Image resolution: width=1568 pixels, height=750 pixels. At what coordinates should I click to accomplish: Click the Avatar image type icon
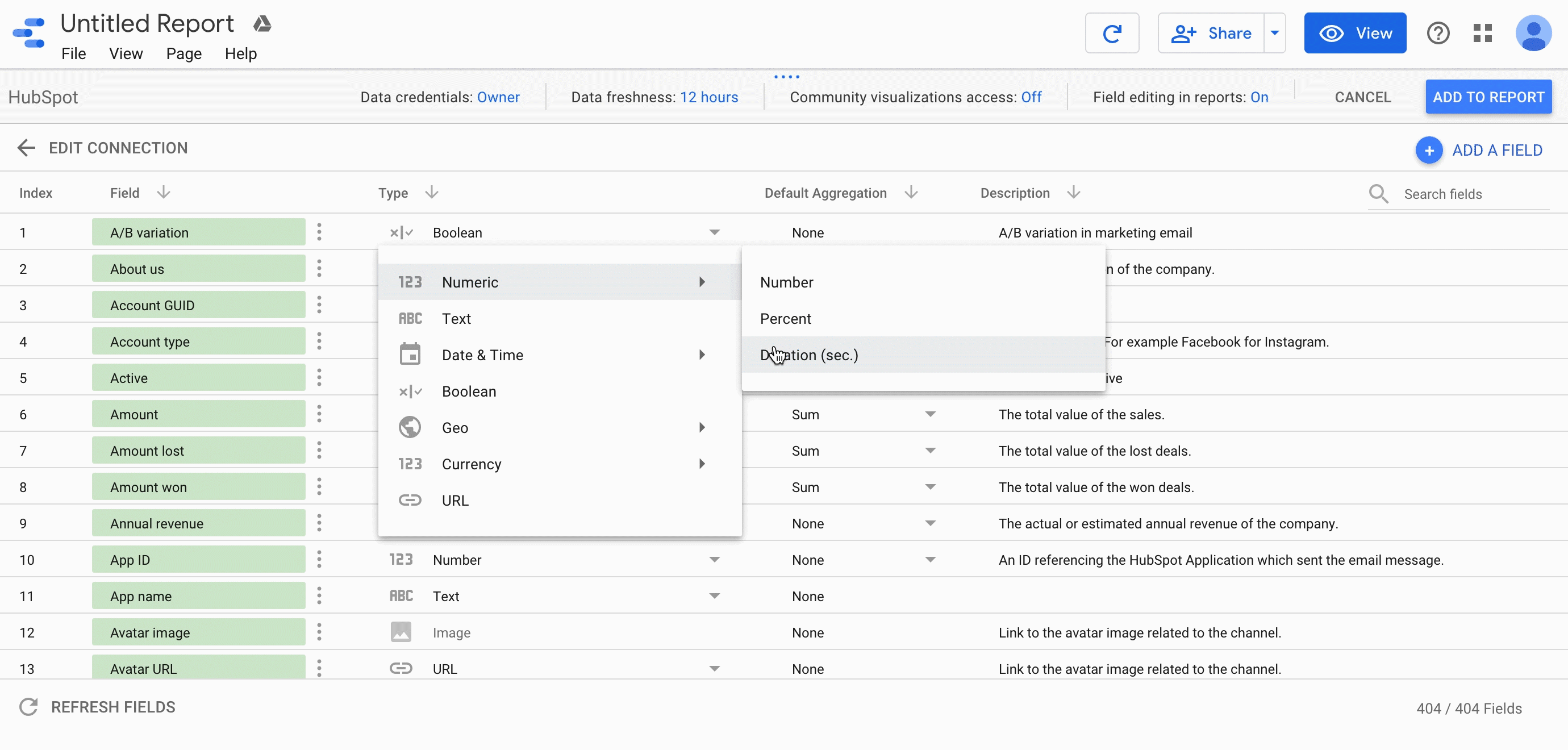(401, 632)
